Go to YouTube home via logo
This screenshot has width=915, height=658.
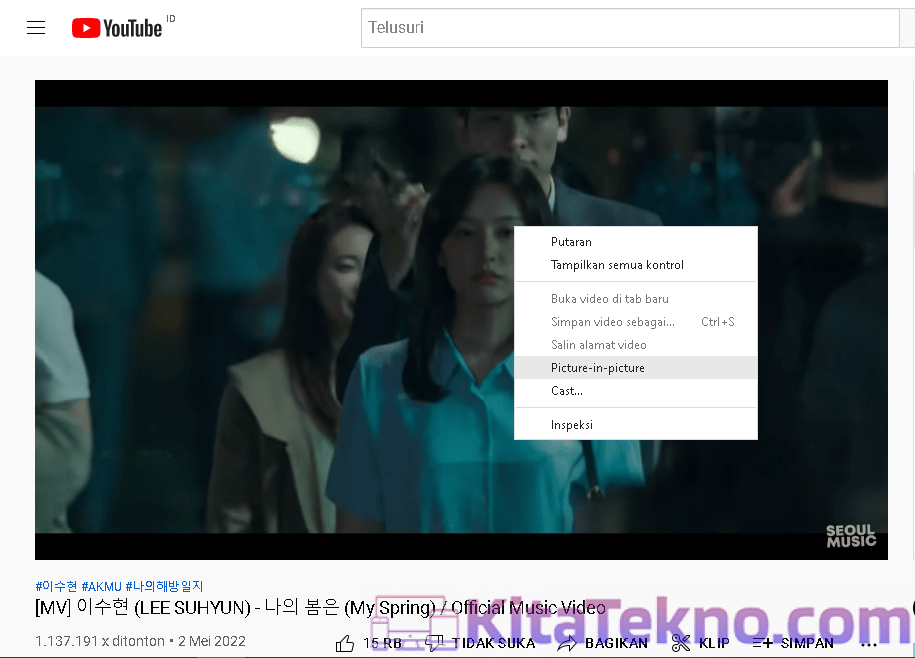(117, 28)
